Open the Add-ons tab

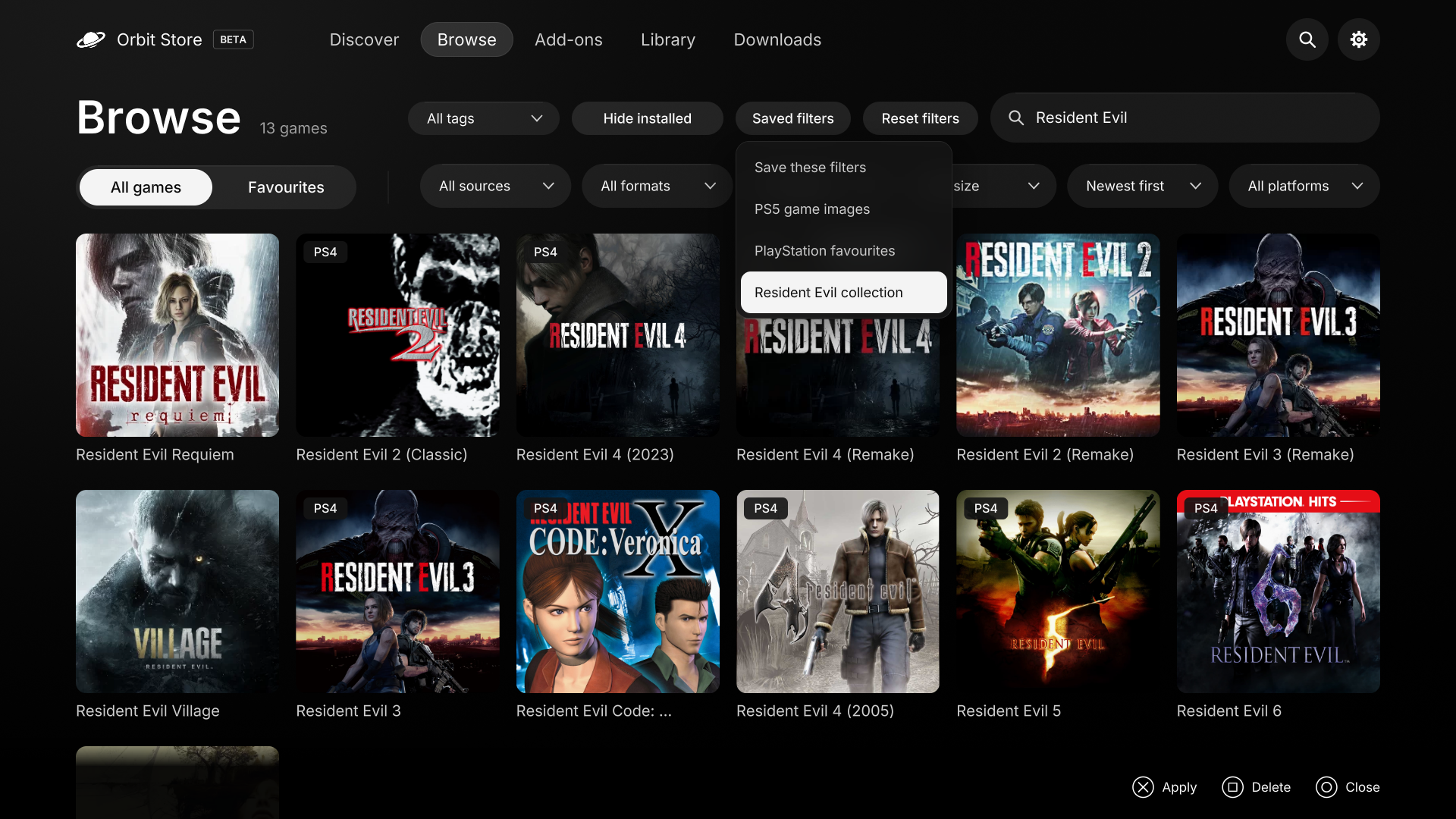pos(569,39)
